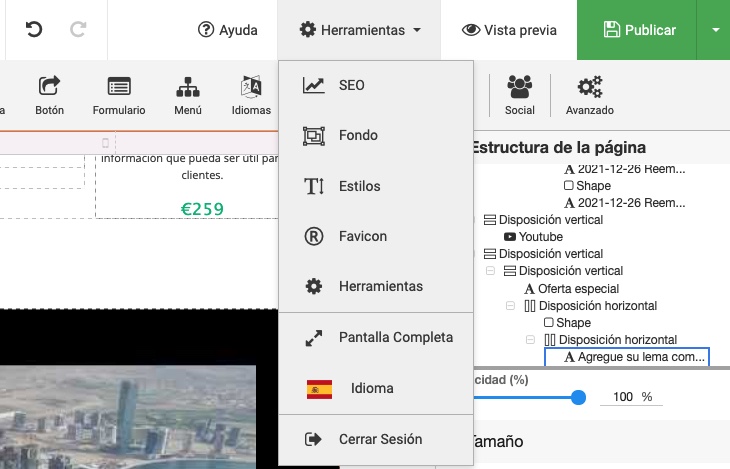730x469 pixels.
Task: Click the green Publicar button
Action: coord(640,30)
